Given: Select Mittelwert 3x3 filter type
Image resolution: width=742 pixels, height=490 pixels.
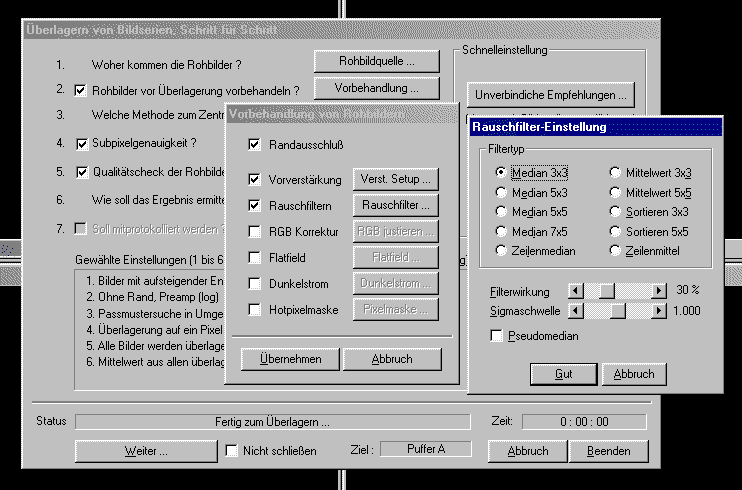Looking at the screenshot, I should pos(616,173).
